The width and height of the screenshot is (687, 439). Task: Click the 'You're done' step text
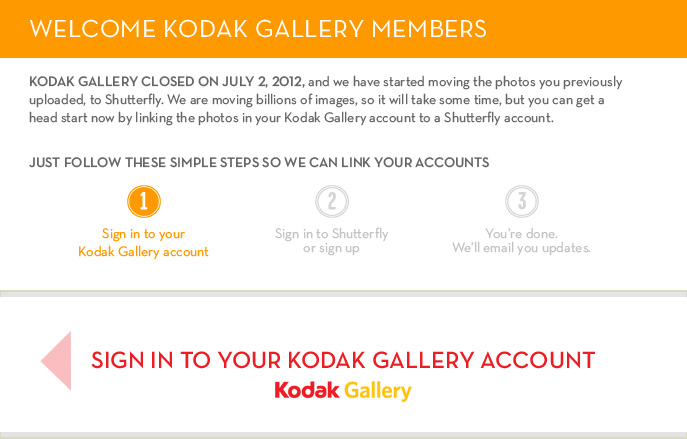point(521,234)
